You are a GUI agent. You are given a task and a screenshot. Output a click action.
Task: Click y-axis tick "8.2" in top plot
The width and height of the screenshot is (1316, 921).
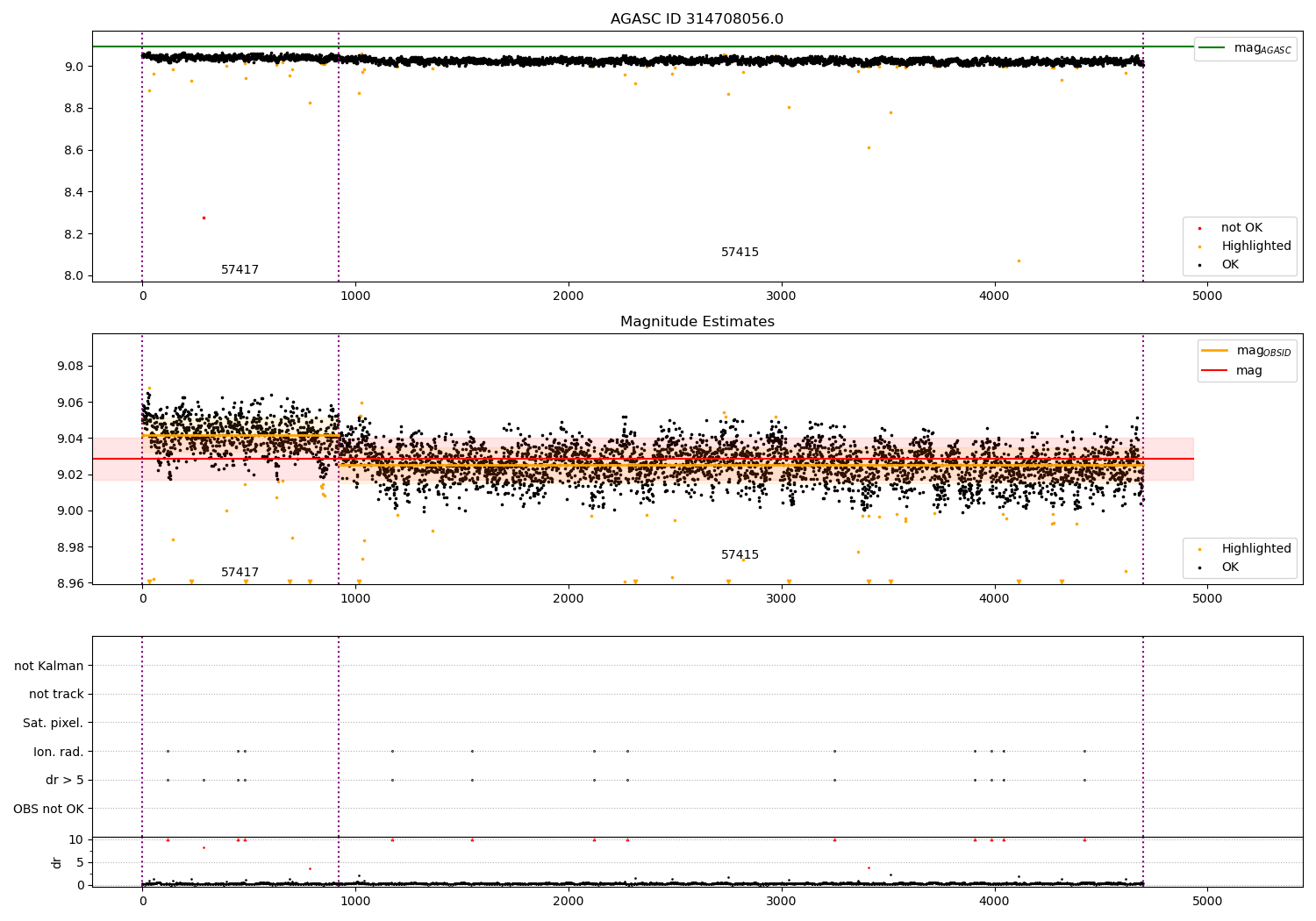74,234
